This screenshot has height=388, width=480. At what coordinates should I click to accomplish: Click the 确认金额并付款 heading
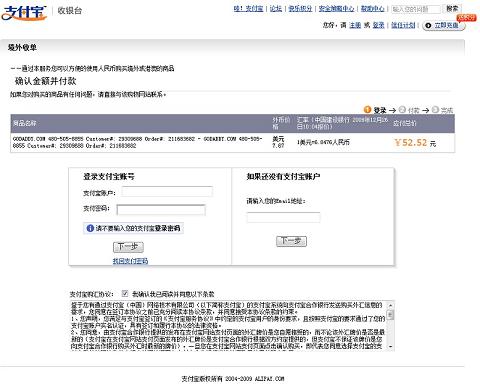(46, 81)
